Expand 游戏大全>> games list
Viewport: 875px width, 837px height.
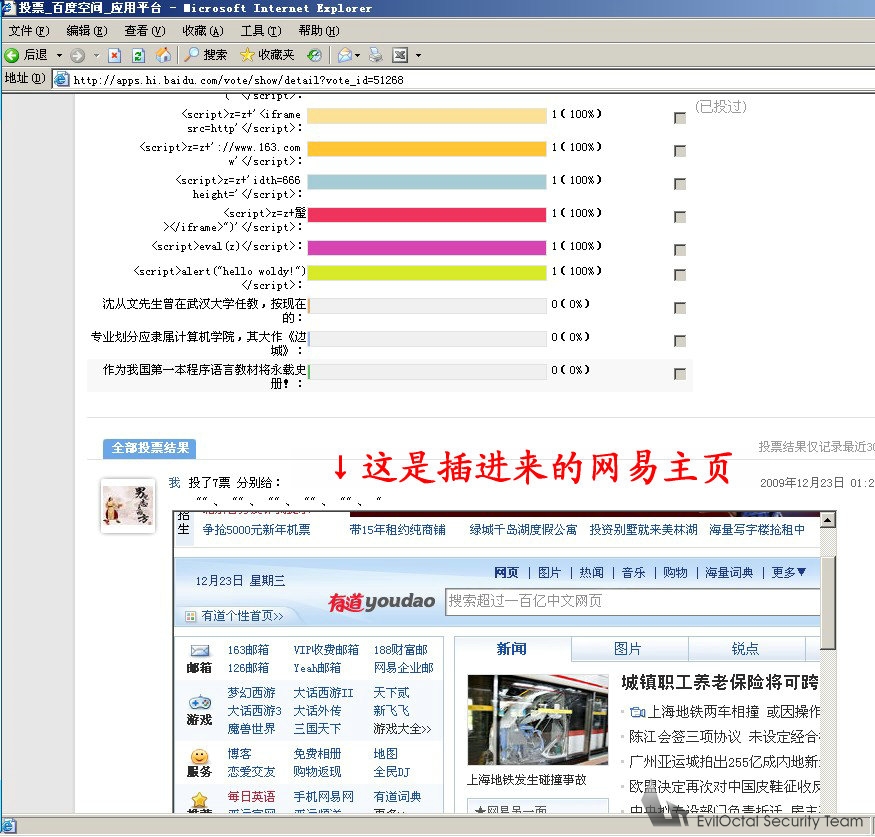tap(402, 728)
